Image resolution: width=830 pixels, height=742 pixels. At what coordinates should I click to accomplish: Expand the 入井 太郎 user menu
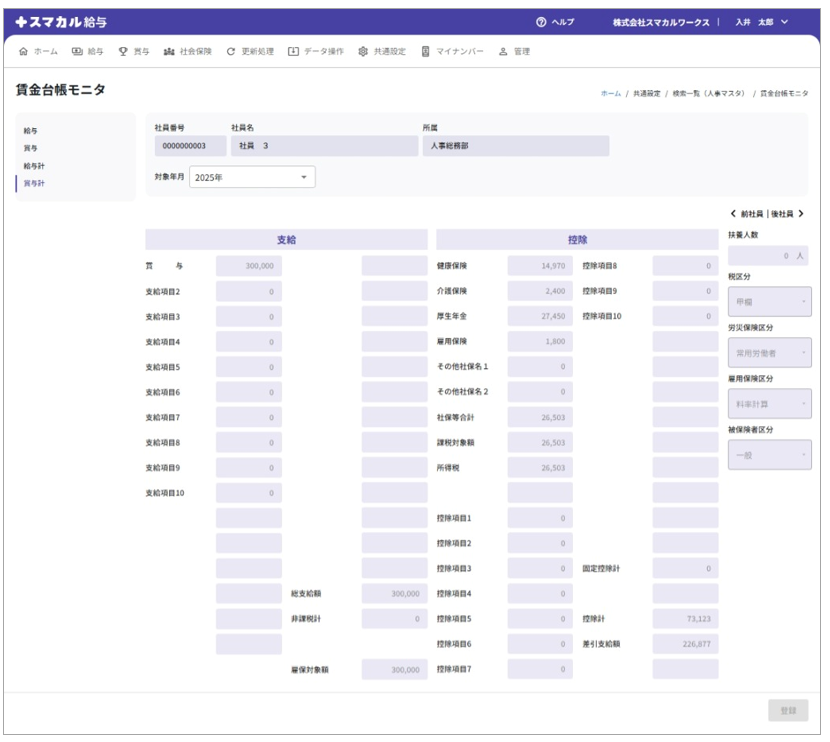tap(762, 22)
